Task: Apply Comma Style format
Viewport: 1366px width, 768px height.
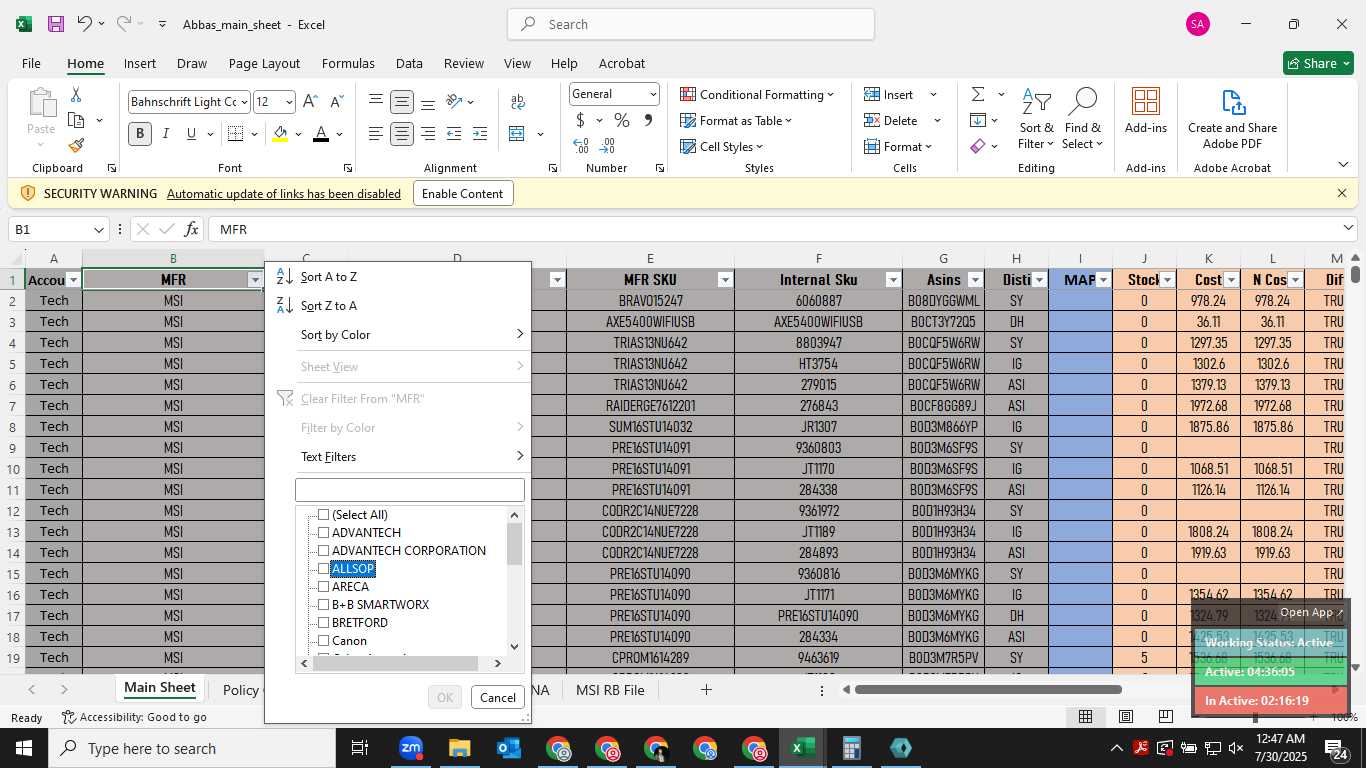Action: 648,120
